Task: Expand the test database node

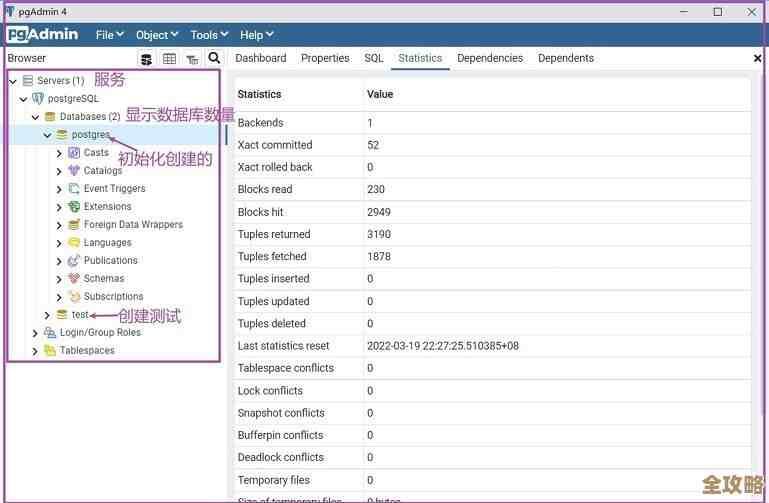Action: coord(47,315)
